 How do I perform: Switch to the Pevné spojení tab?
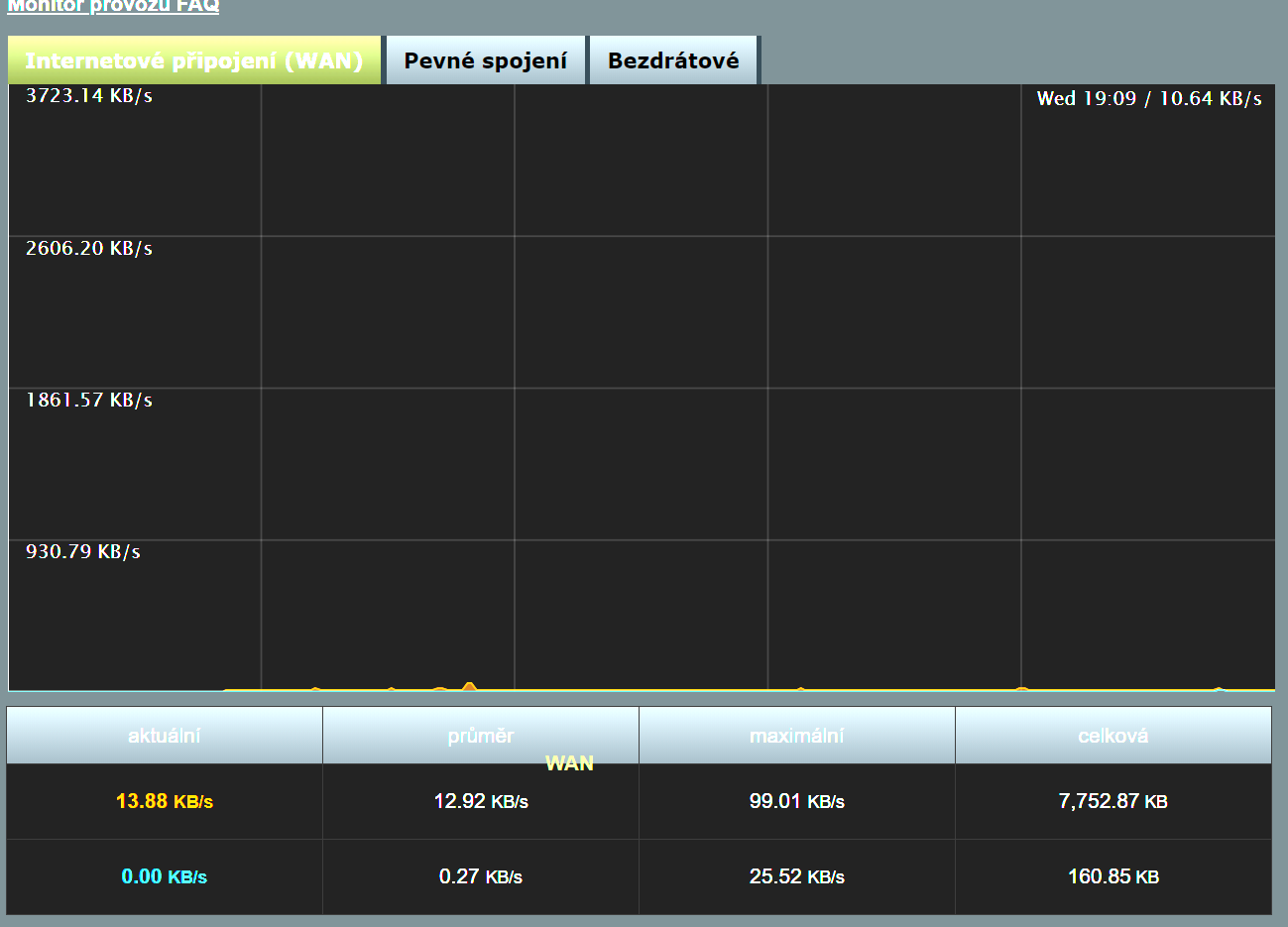pos(485,60)
